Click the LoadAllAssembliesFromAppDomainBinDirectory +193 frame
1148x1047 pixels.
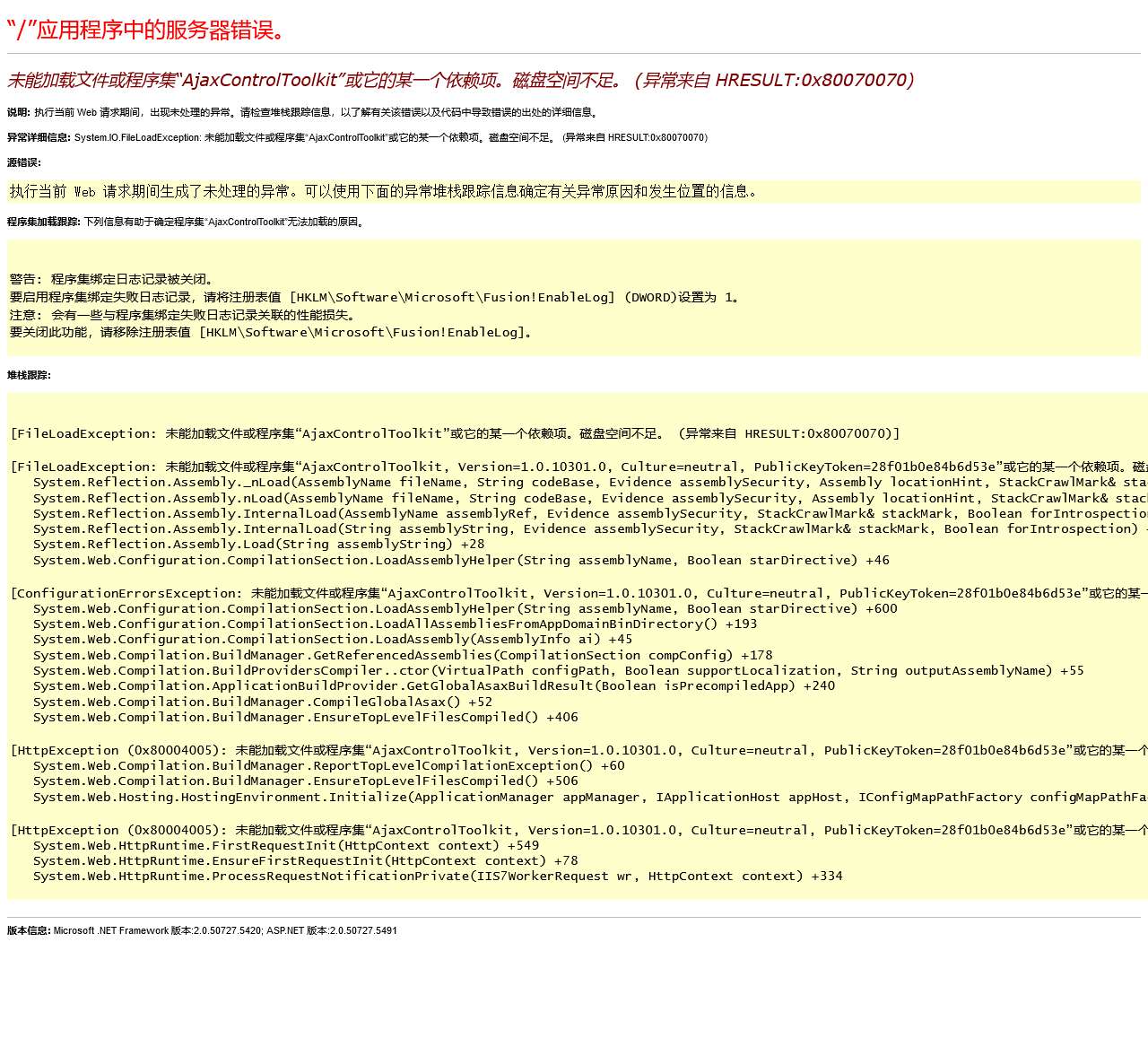click(x=395, y=624)
